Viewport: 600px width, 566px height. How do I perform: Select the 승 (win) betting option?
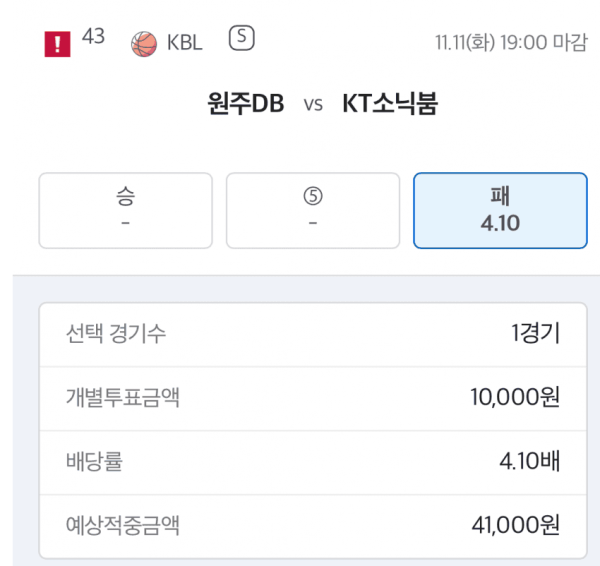tap(125, 210)
